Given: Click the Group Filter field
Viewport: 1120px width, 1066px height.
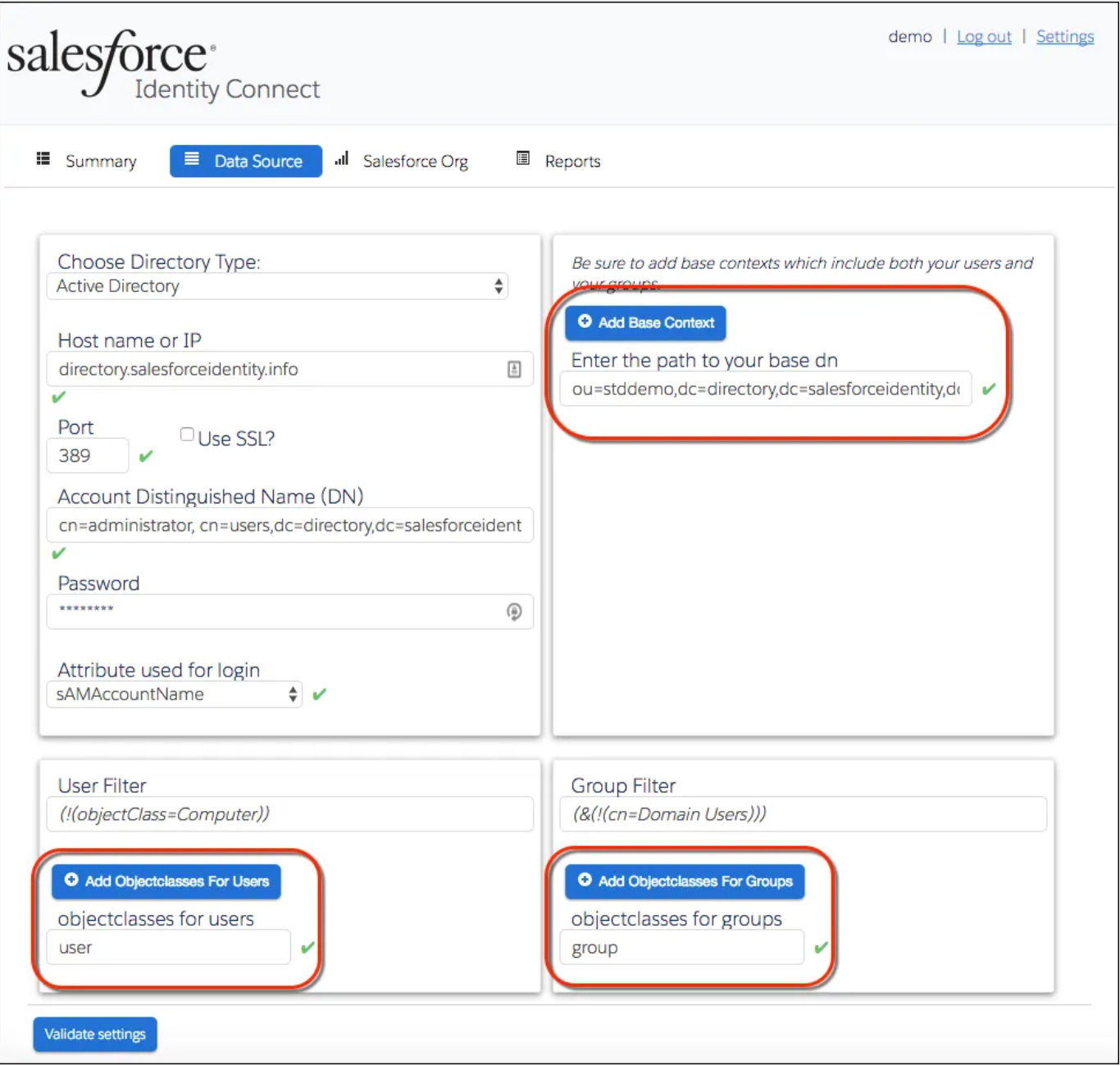Looking at the screenshot, I should tap(804, 814).
